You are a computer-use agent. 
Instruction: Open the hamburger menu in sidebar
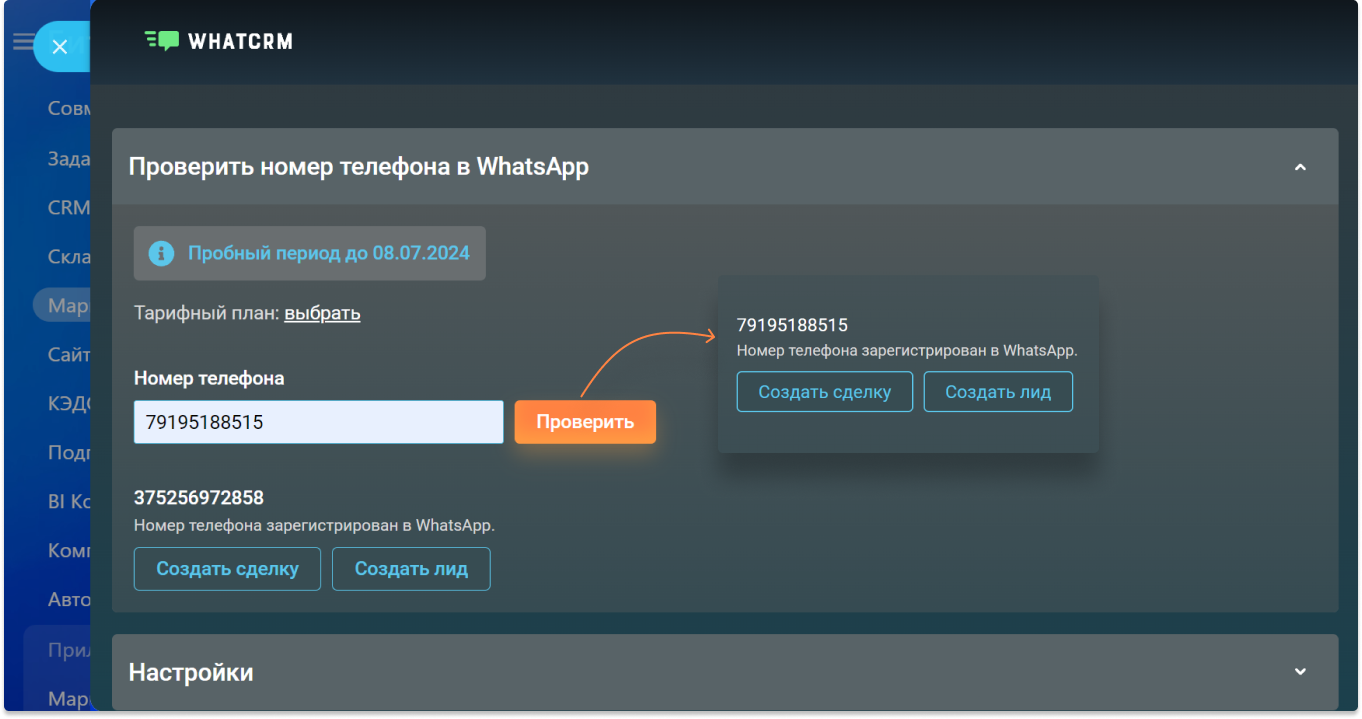coord(22,43)
